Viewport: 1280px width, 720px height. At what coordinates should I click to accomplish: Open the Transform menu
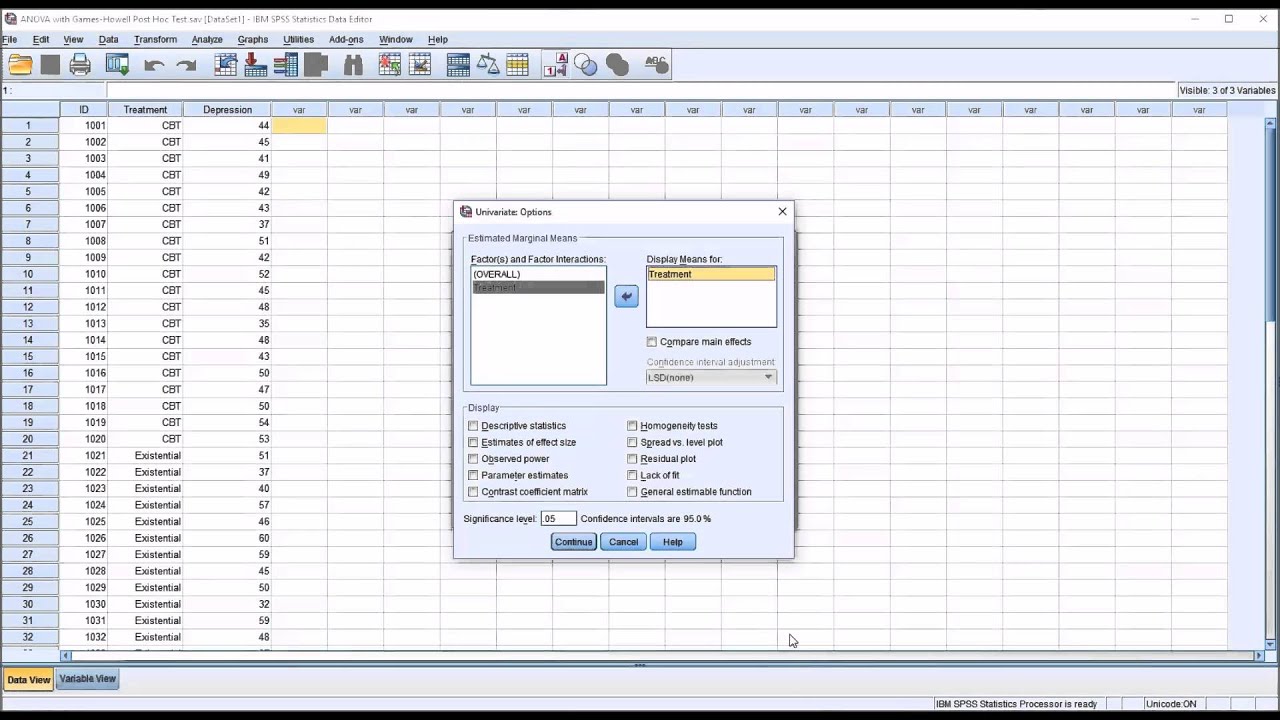pos(155,39)
